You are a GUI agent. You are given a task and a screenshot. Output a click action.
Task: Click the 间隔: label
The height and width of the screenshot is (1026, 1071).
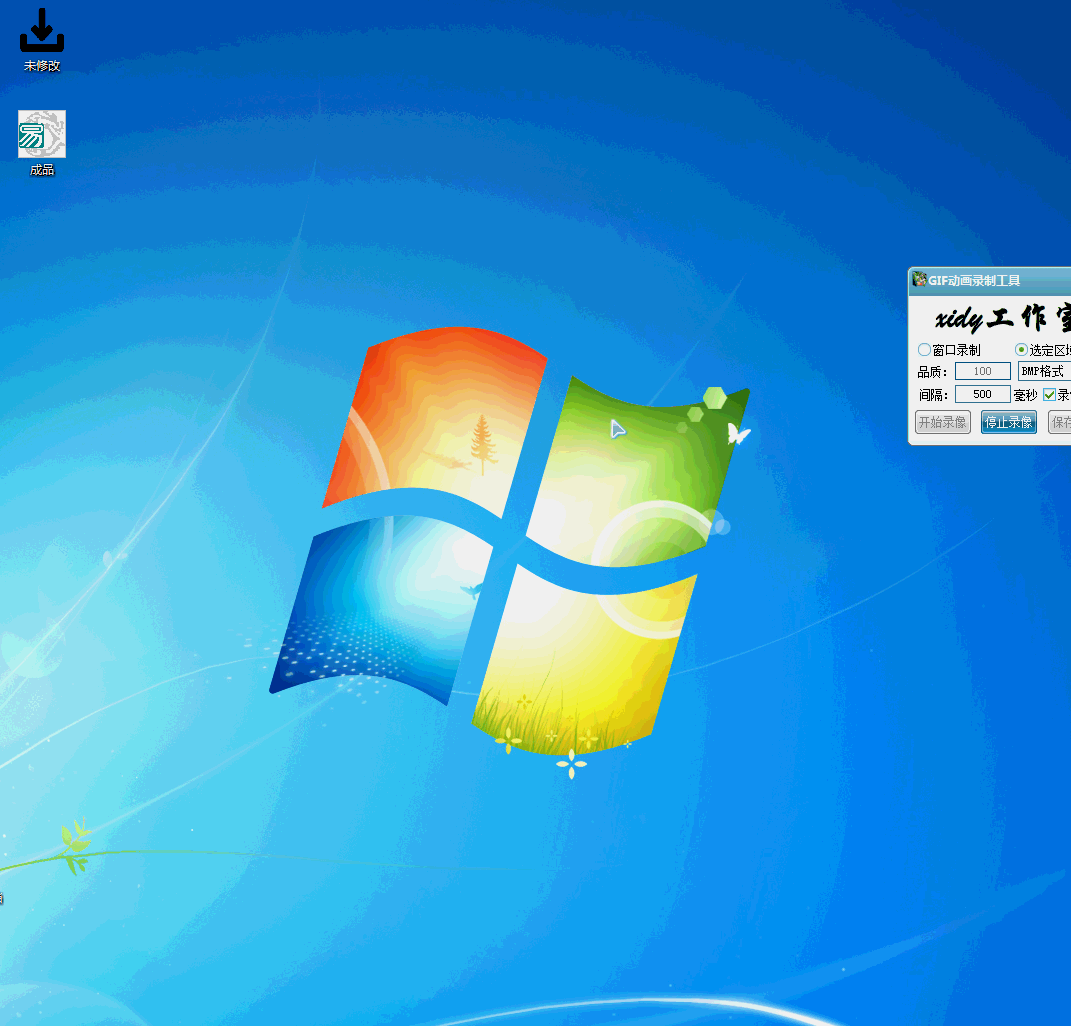(933, 395)
